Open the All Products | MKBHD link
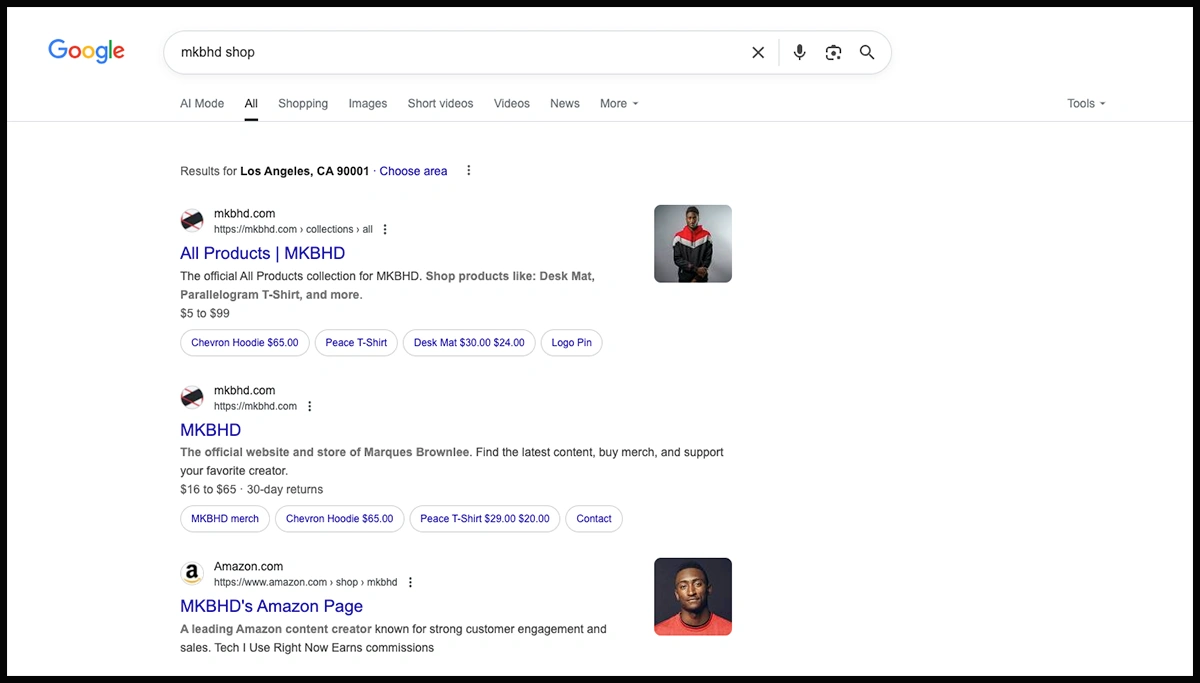 [x=262, y=254]
